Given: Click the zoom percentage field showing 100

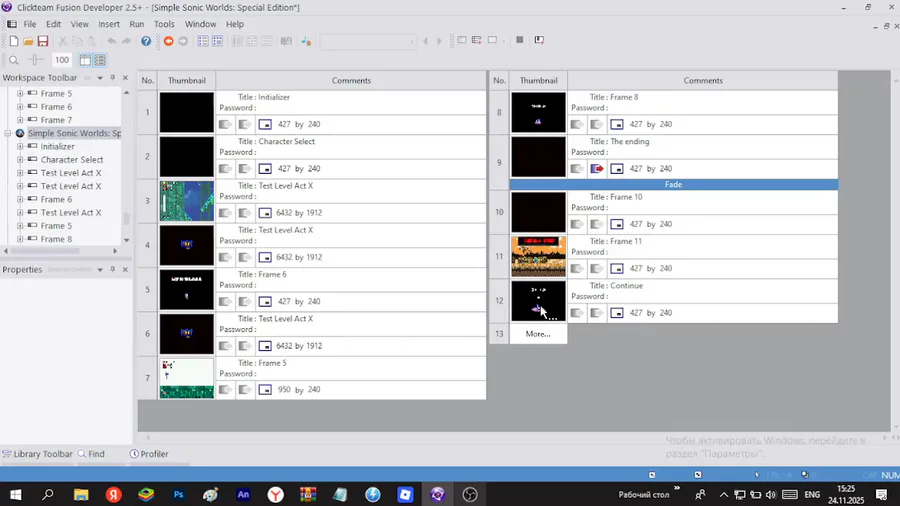Looking at the screenshot, I should (62, 60).
